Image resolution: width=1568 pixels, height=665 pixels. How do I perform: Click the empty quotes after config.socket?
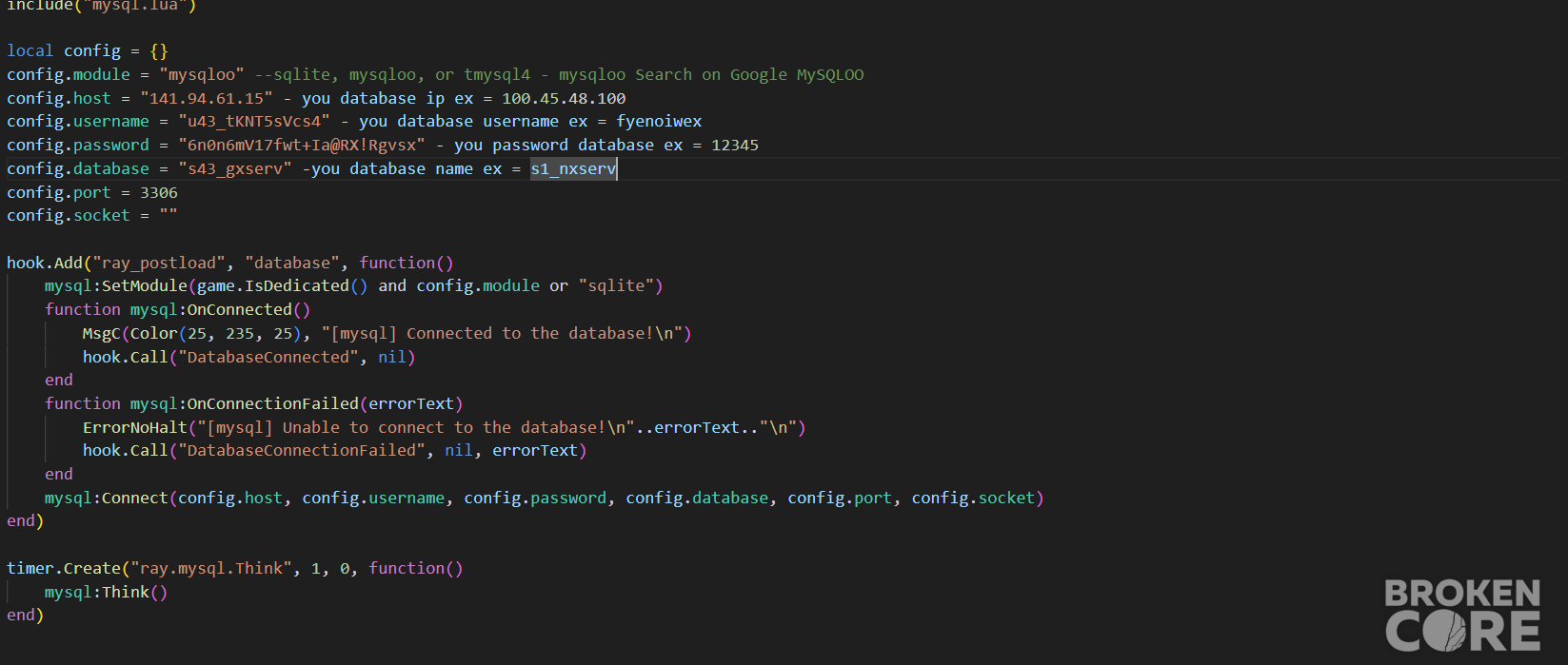169,215
